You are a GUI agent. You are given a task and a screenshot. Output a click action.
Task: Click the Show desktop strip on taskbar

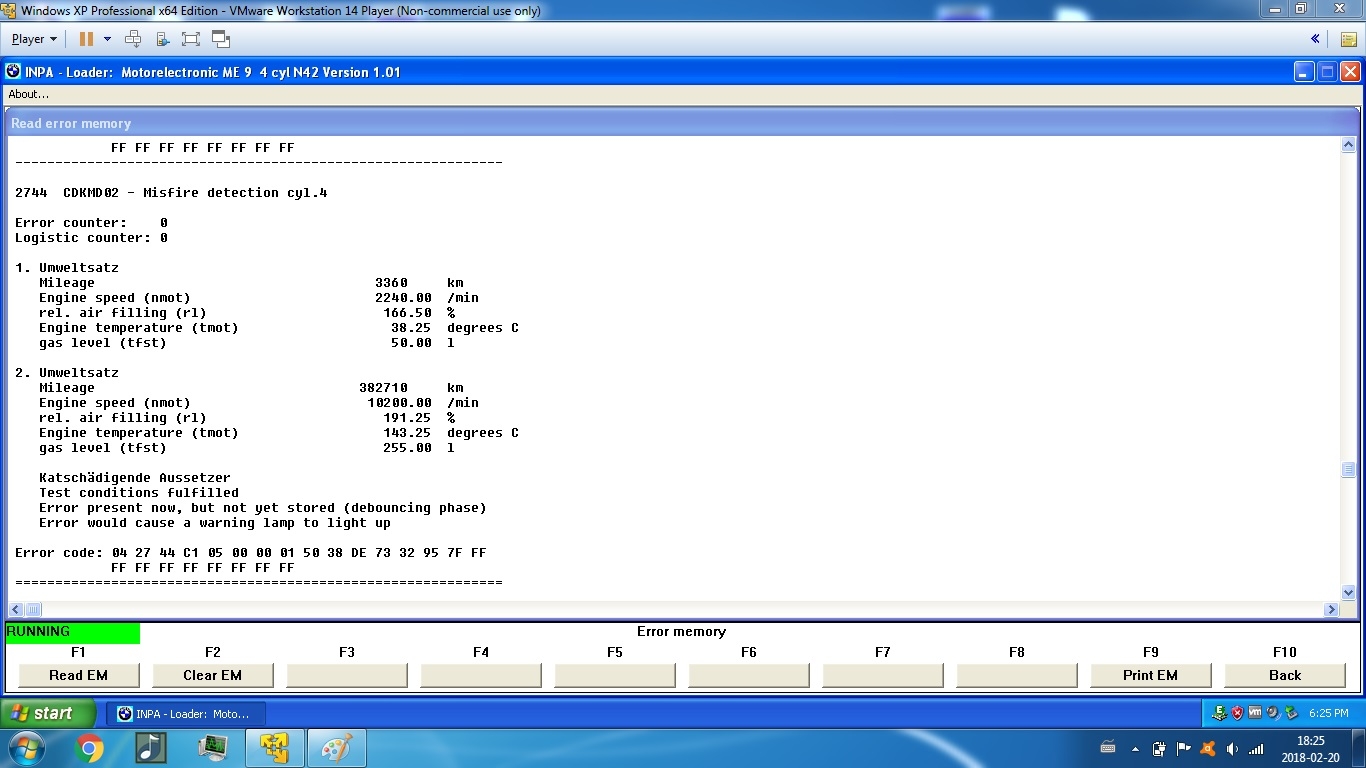coord(1358,748)
